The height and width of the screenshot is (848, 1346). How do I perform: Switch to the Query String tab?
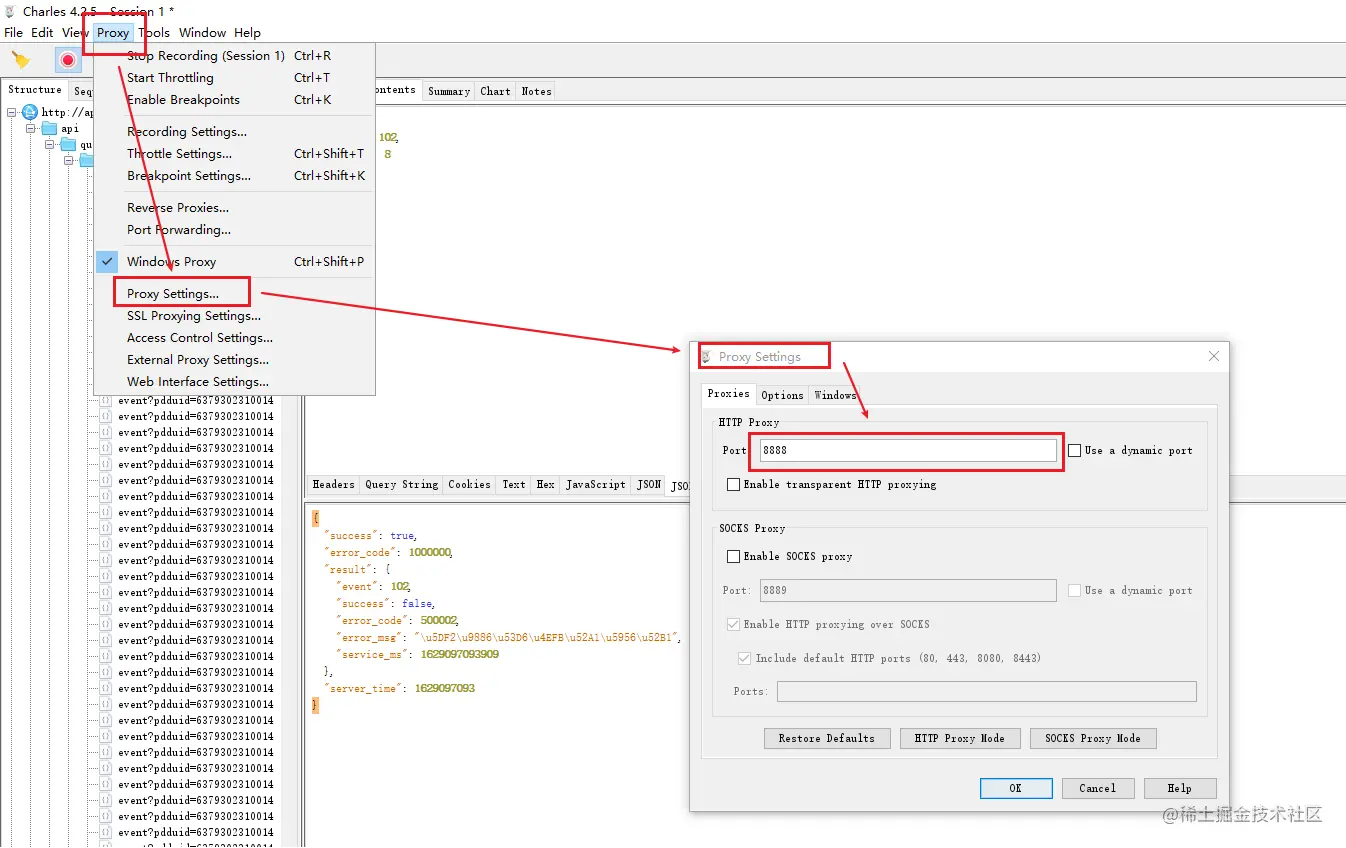point(401,484)
